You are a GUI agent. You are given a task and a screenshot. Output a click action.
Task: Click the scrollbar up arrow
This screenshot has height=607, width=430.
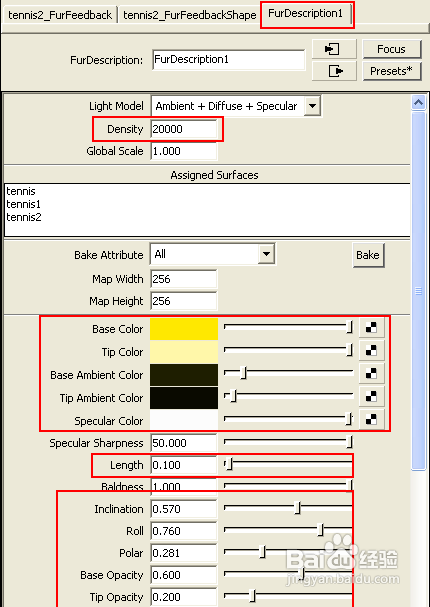418,103
